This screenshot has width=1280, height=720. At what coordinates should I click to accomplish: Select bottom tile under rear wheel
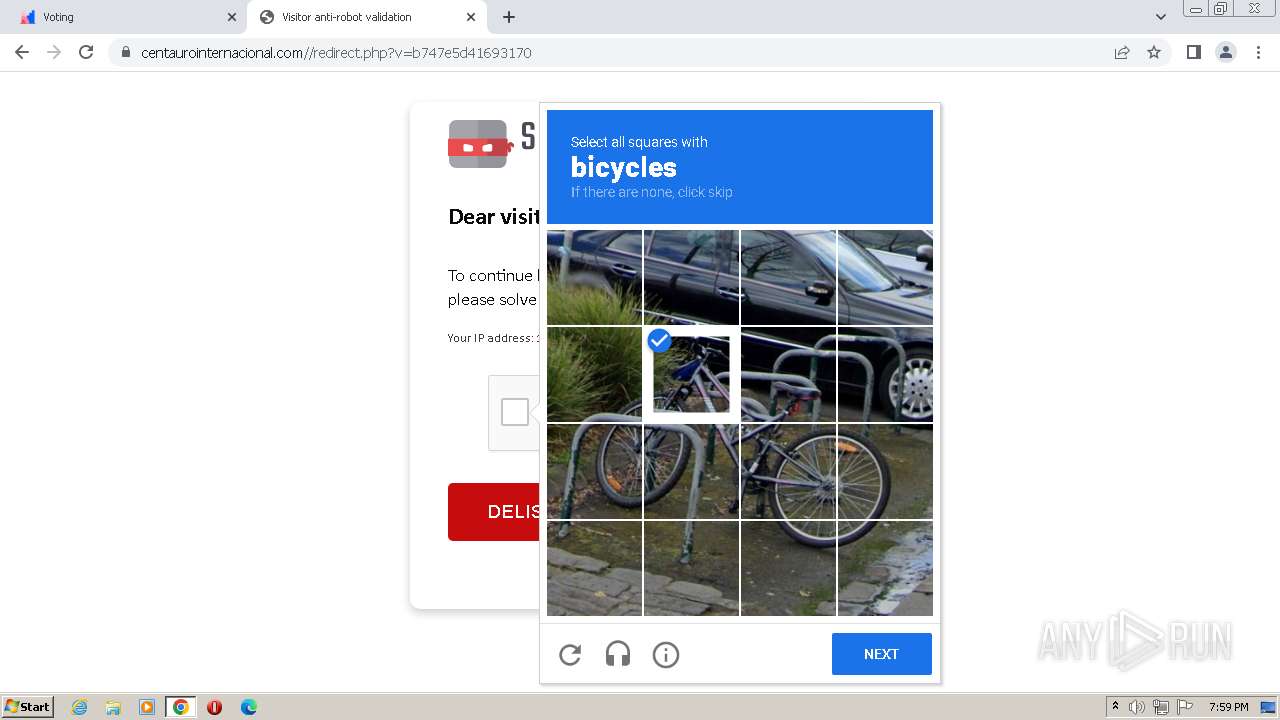[x=788, y=568]
